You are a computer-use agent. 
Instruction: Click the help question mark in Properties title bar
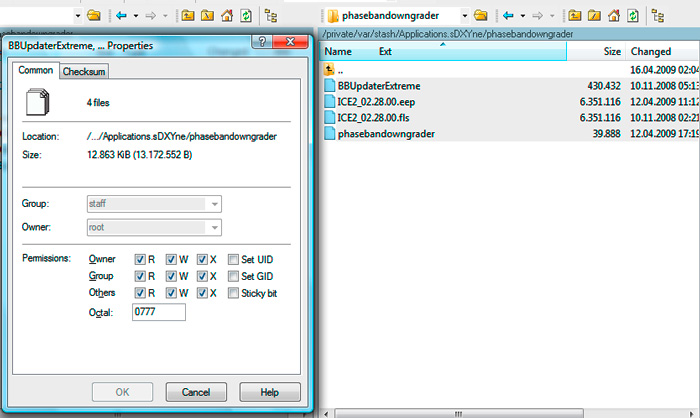(262, 42)
